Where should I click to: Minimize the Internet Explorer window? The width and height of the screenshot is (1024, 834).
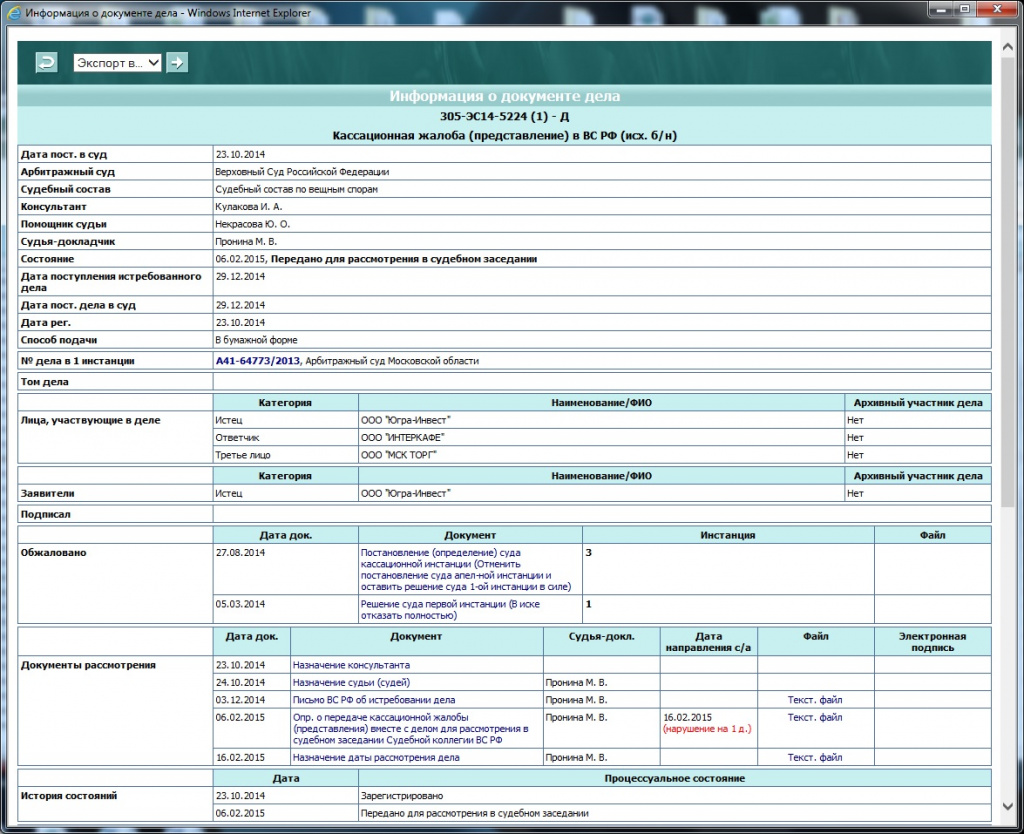coord(941,8)
